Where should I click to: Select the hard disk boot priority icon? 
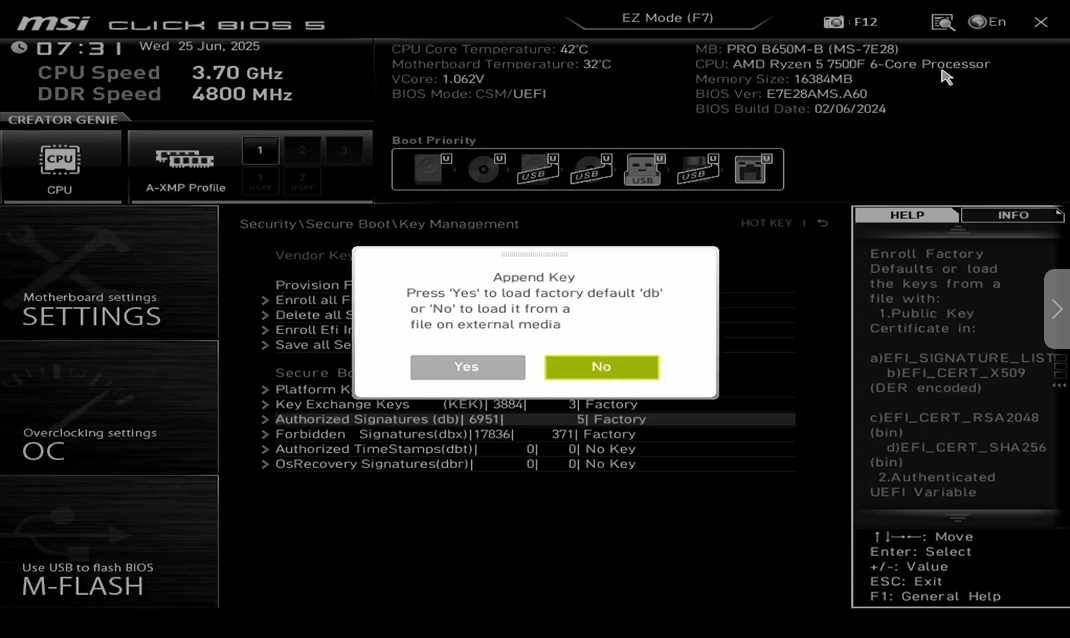(427, 169)
